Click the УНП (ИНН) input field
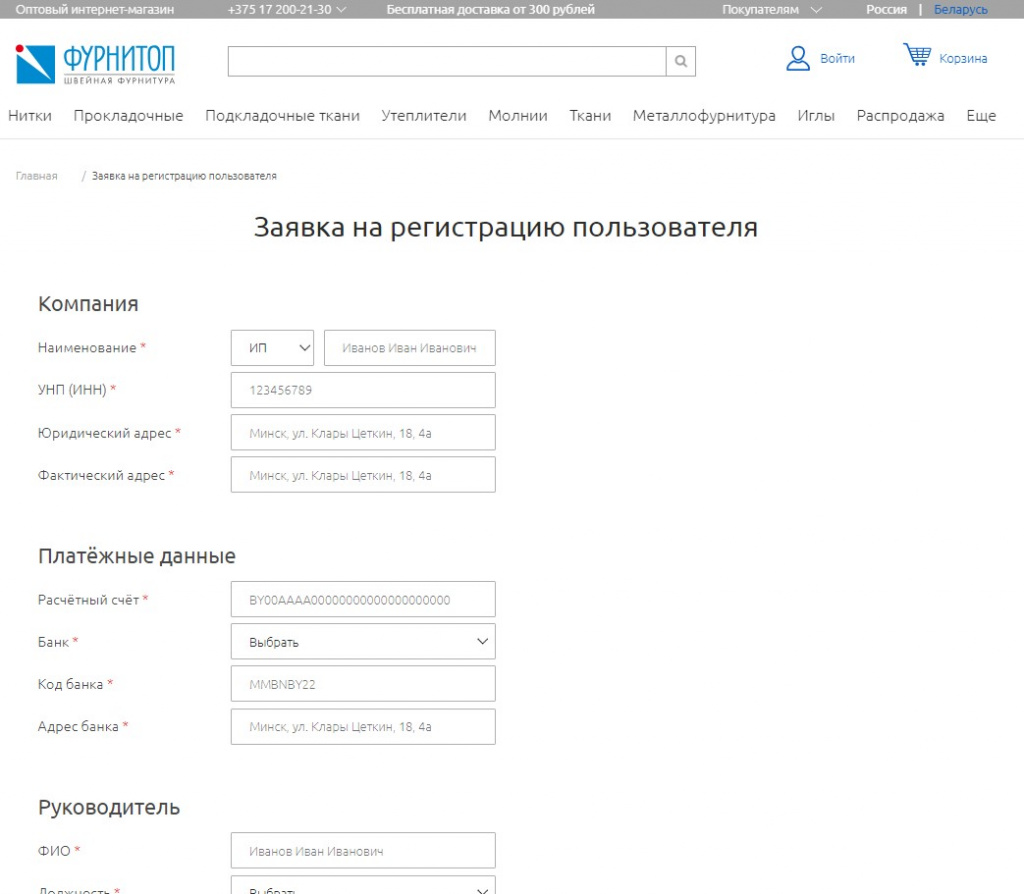 pyautogui.click(x=363, y=389)
